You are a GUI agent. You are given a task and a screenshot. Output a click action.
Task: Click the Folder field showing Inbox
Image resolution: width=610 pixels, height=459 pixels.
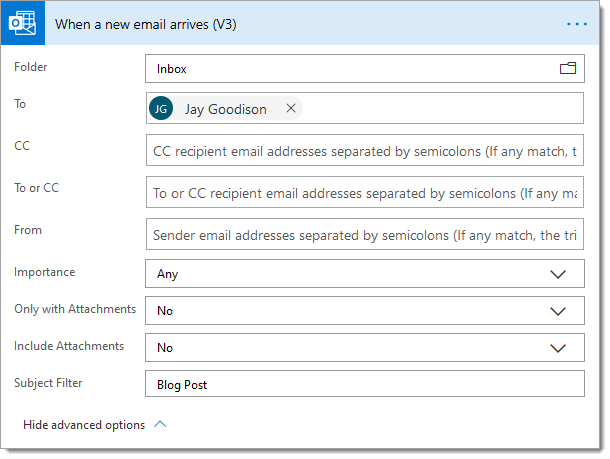[365, 68]
